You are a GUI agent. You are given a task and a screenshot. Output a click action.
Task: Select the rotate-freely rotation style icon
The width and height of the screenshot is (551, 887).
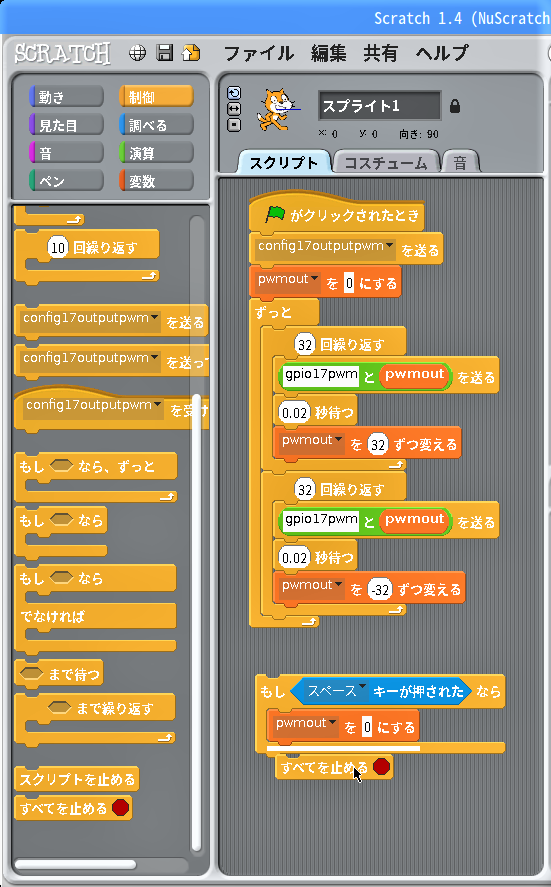(x=234, y=93)
